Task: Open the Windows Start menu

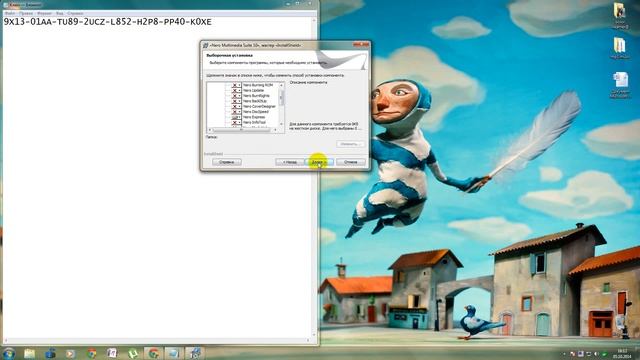Action: (9, 353)
